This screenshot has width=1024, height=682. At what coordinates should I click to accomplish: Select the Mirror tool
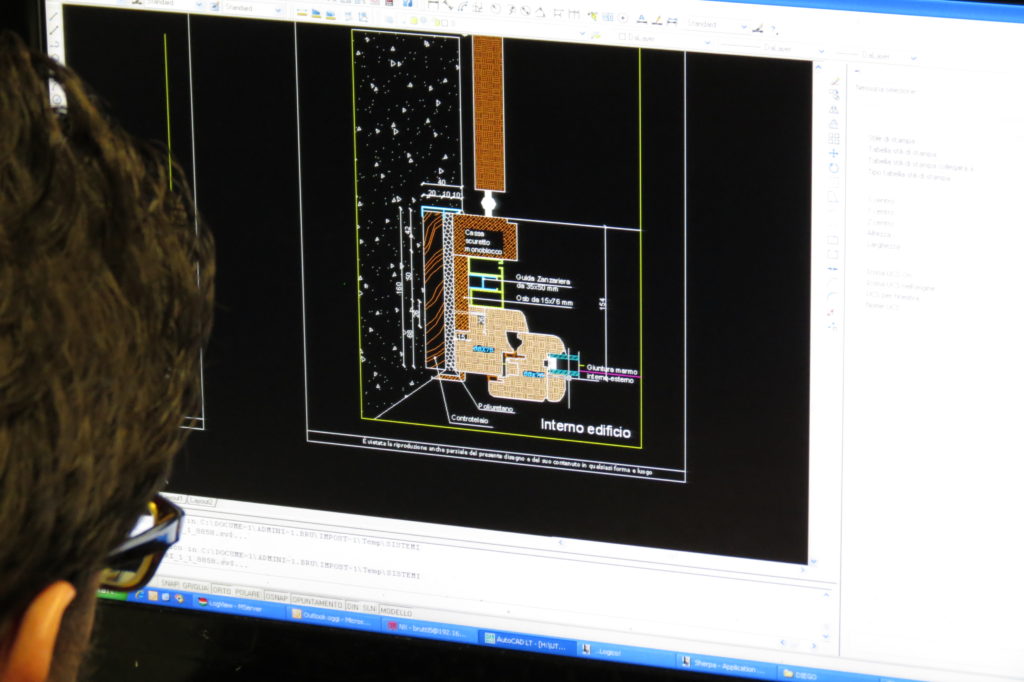(x=834, y=110)
